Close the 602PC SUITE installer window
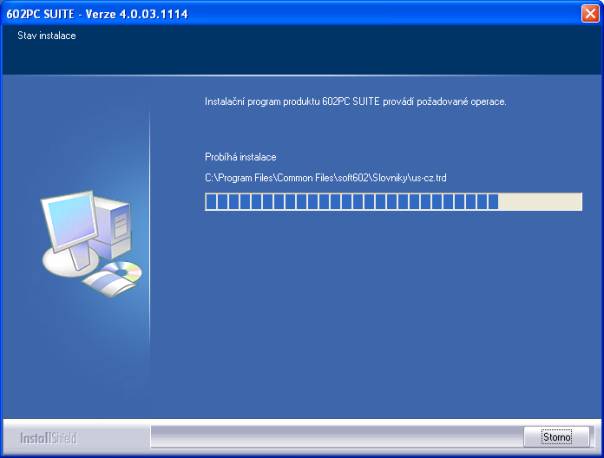The height and width of the screenshot is (458, 604). [x=589, y=14]
